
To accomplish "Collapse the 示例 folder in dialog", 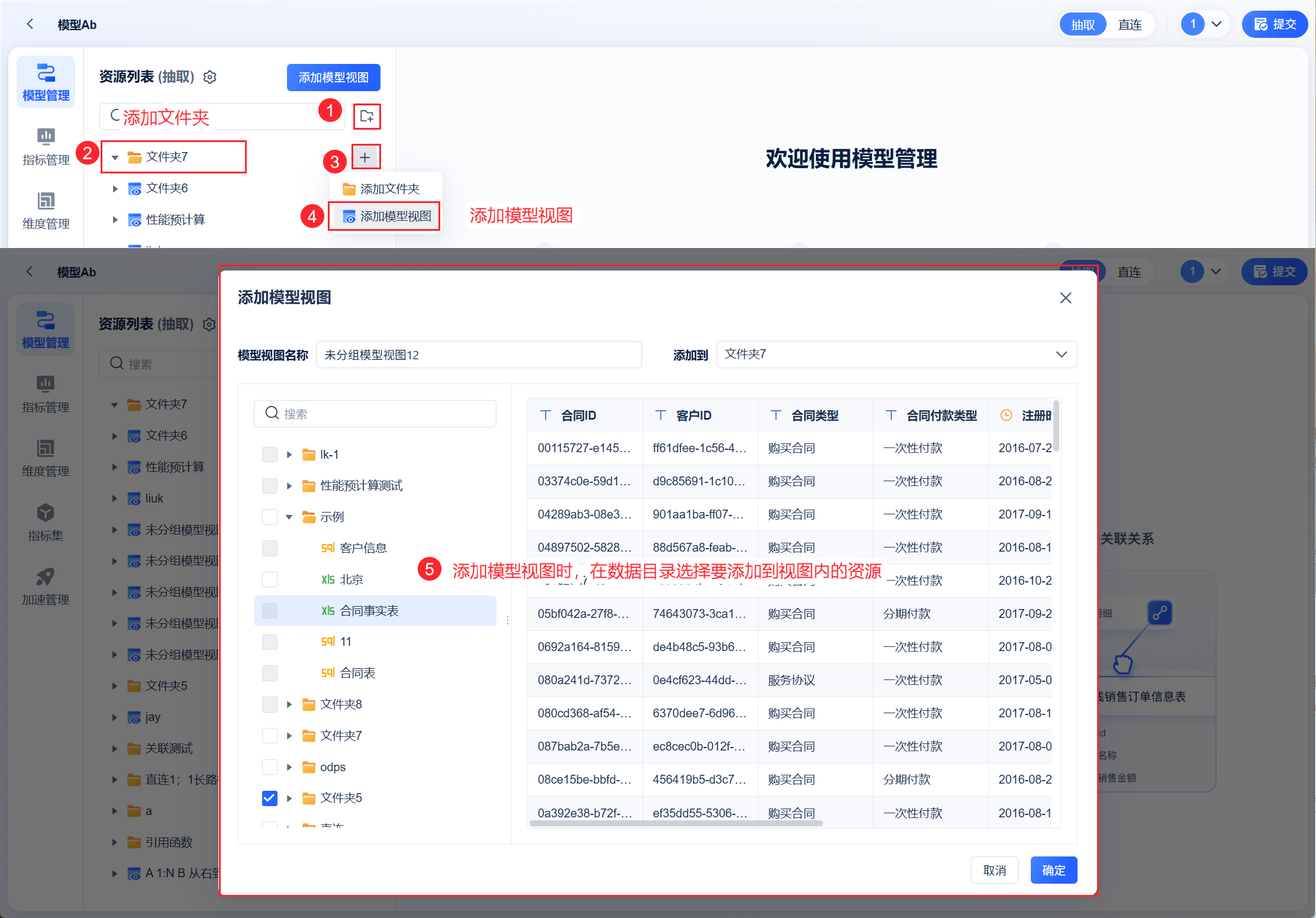I will pyautogui.click(x=289, y=517).
